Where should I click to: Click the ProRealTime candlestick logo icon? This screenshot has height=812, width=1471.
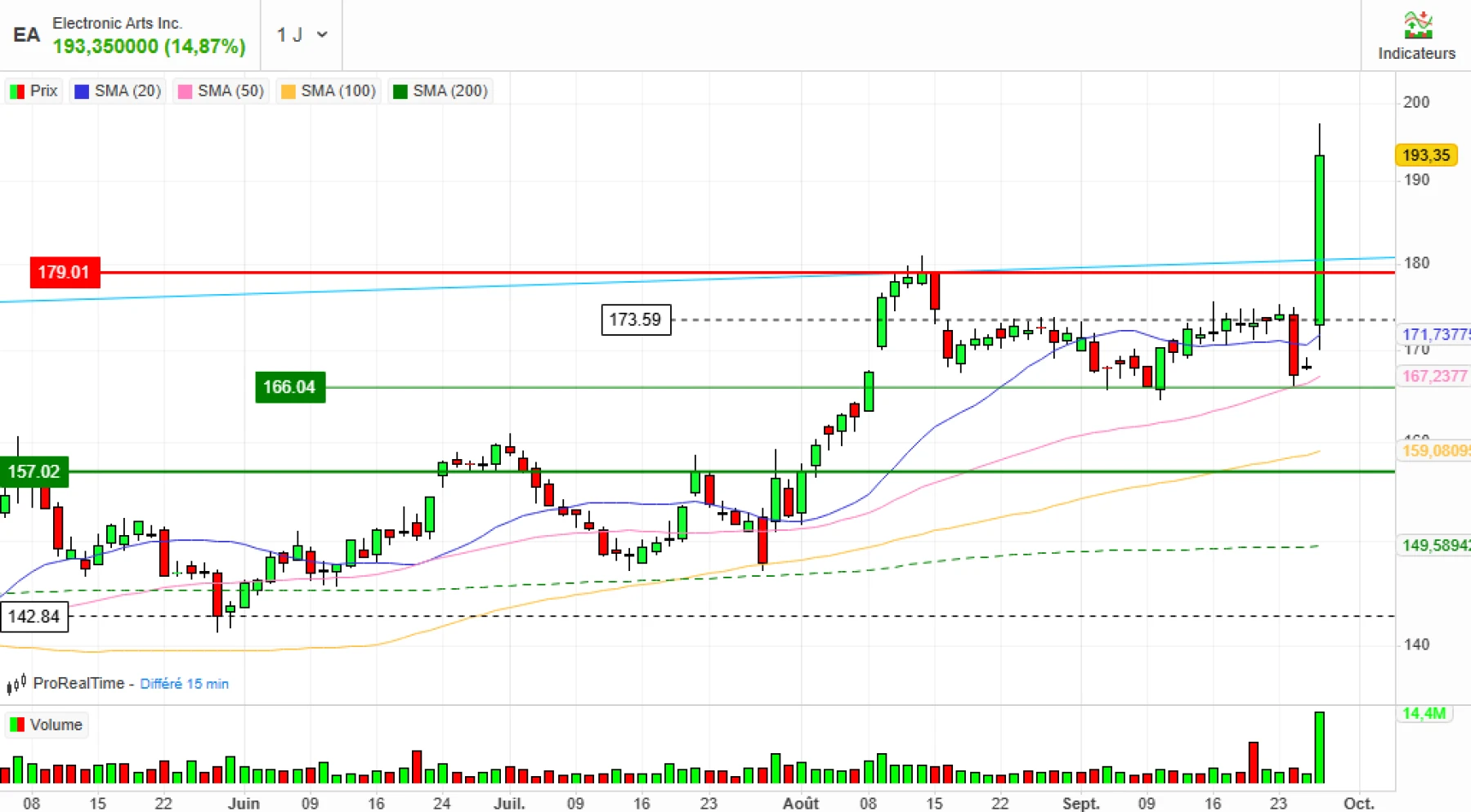16,684
